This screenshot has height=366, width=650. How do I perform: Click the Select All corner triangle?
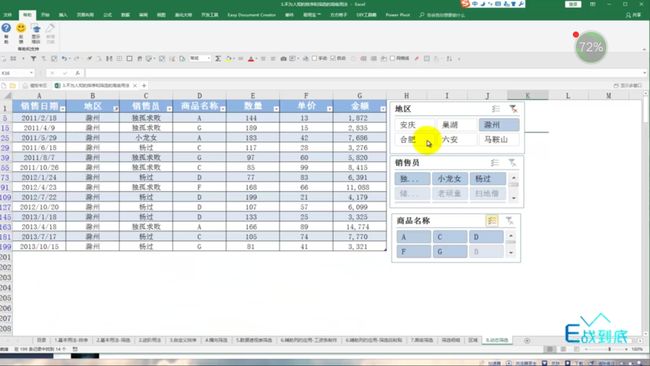[7, 96]
